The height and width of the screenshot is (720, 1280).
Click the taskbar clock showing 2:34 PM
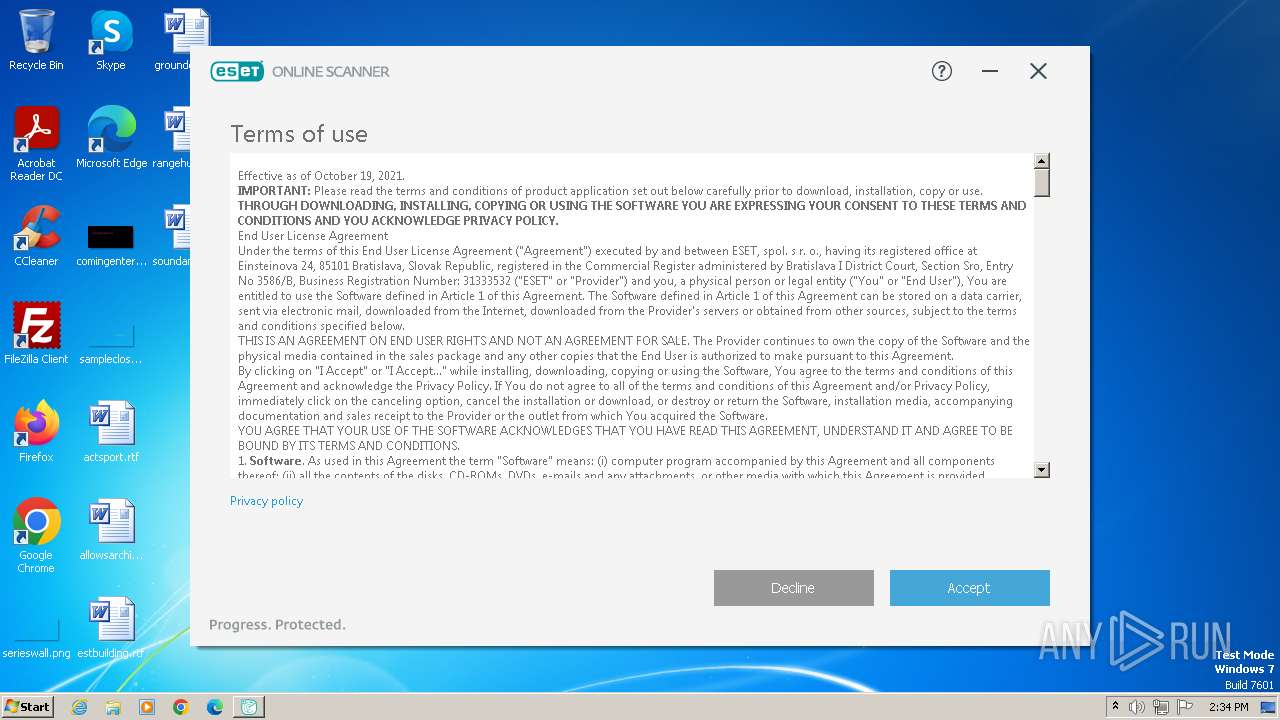pyautogui.click(x=1229, y=707)
